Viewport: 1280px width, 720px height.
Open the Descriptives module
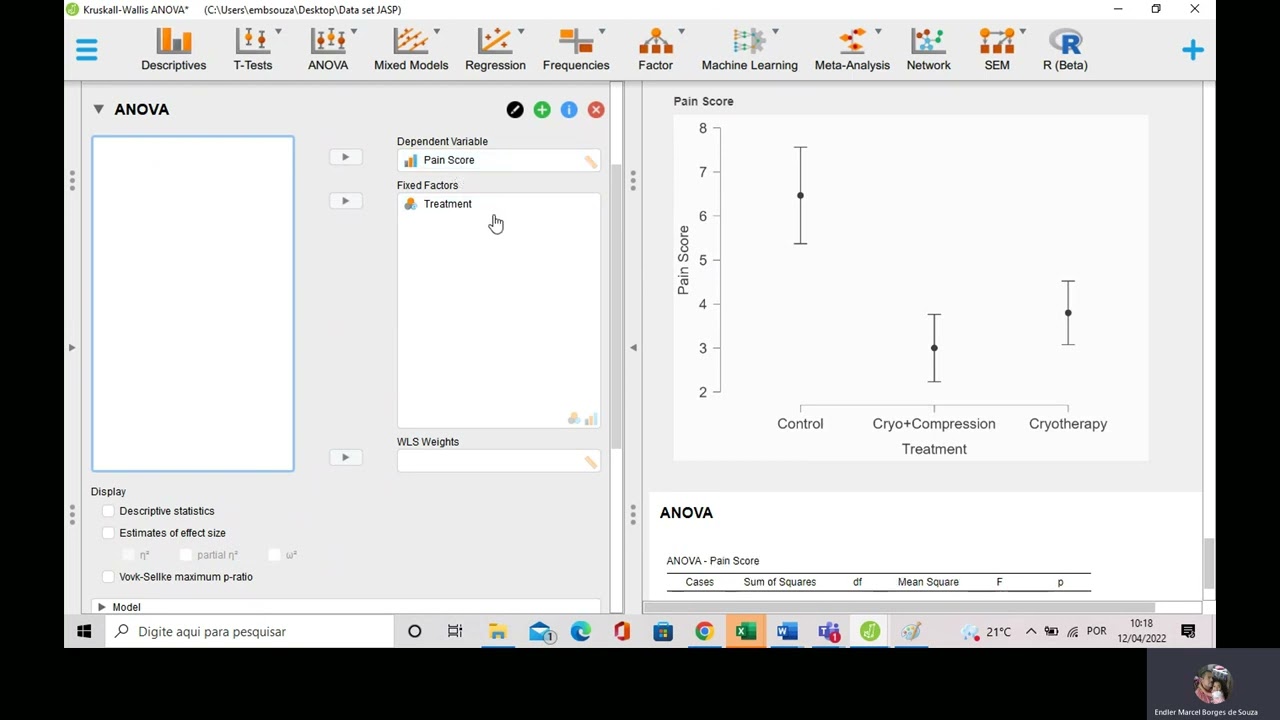[173, 49]
